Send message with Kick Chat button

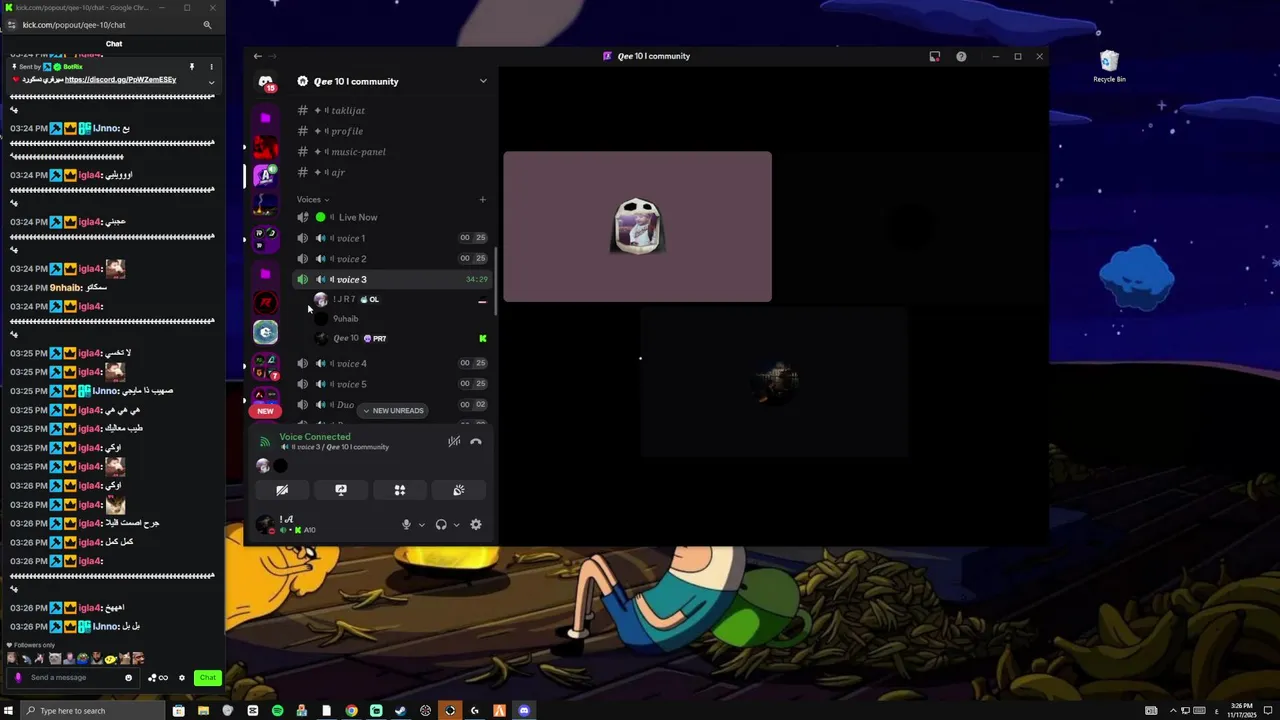[x=207, y=677]
